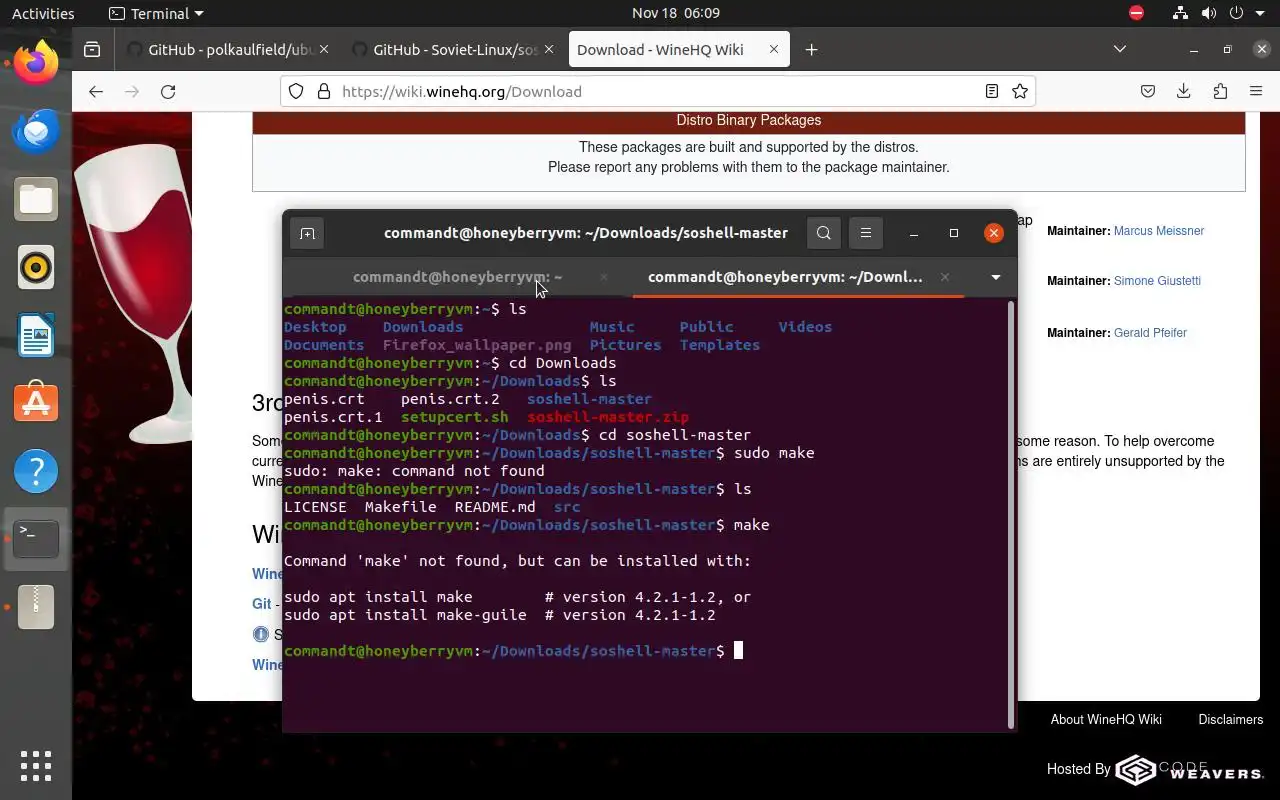Click the volume icon in top bar
The width and height of the screenshot is (1280, 800).
coord(1208,13)
